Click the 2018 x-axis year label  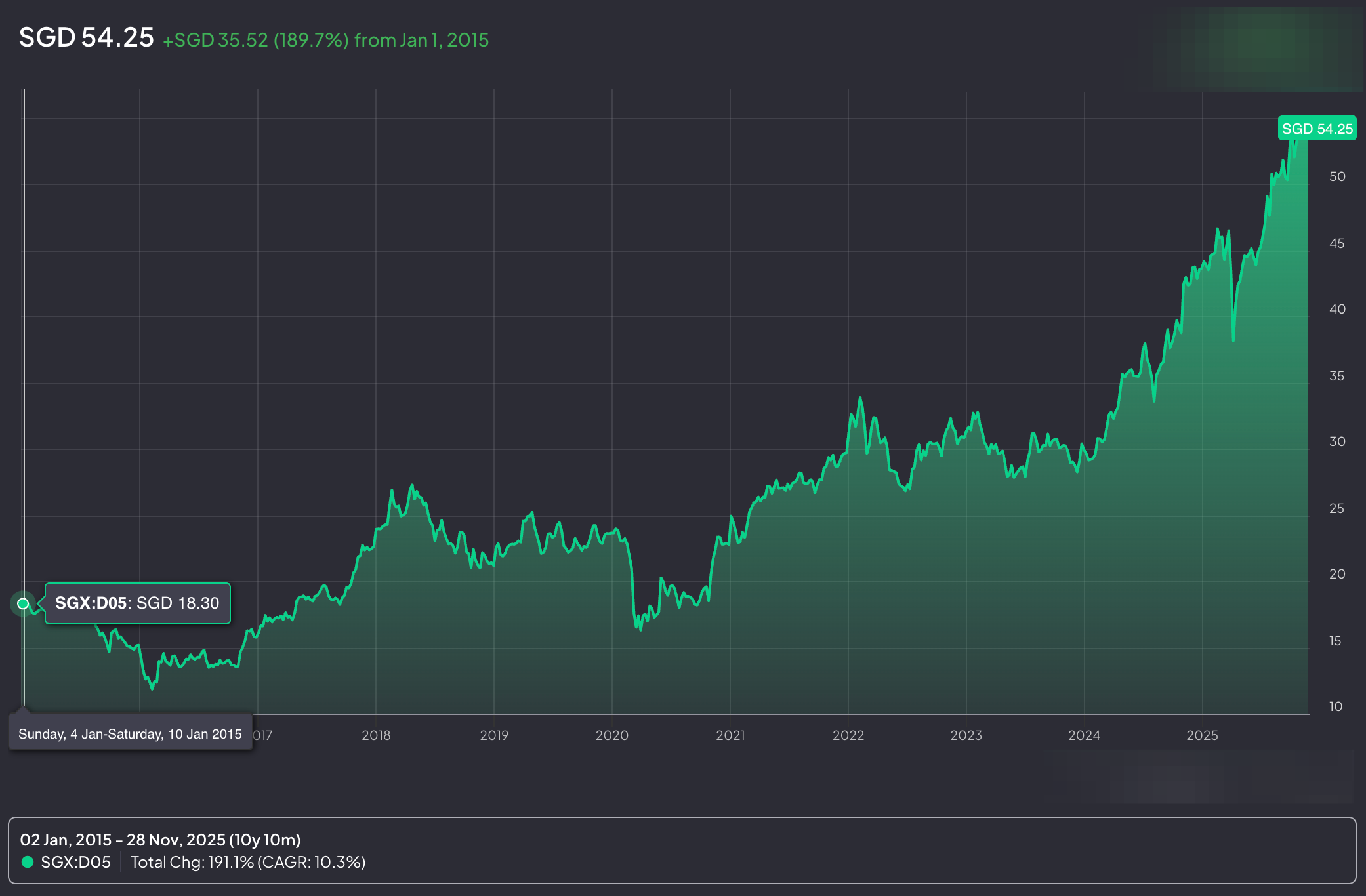pos(376,735)
